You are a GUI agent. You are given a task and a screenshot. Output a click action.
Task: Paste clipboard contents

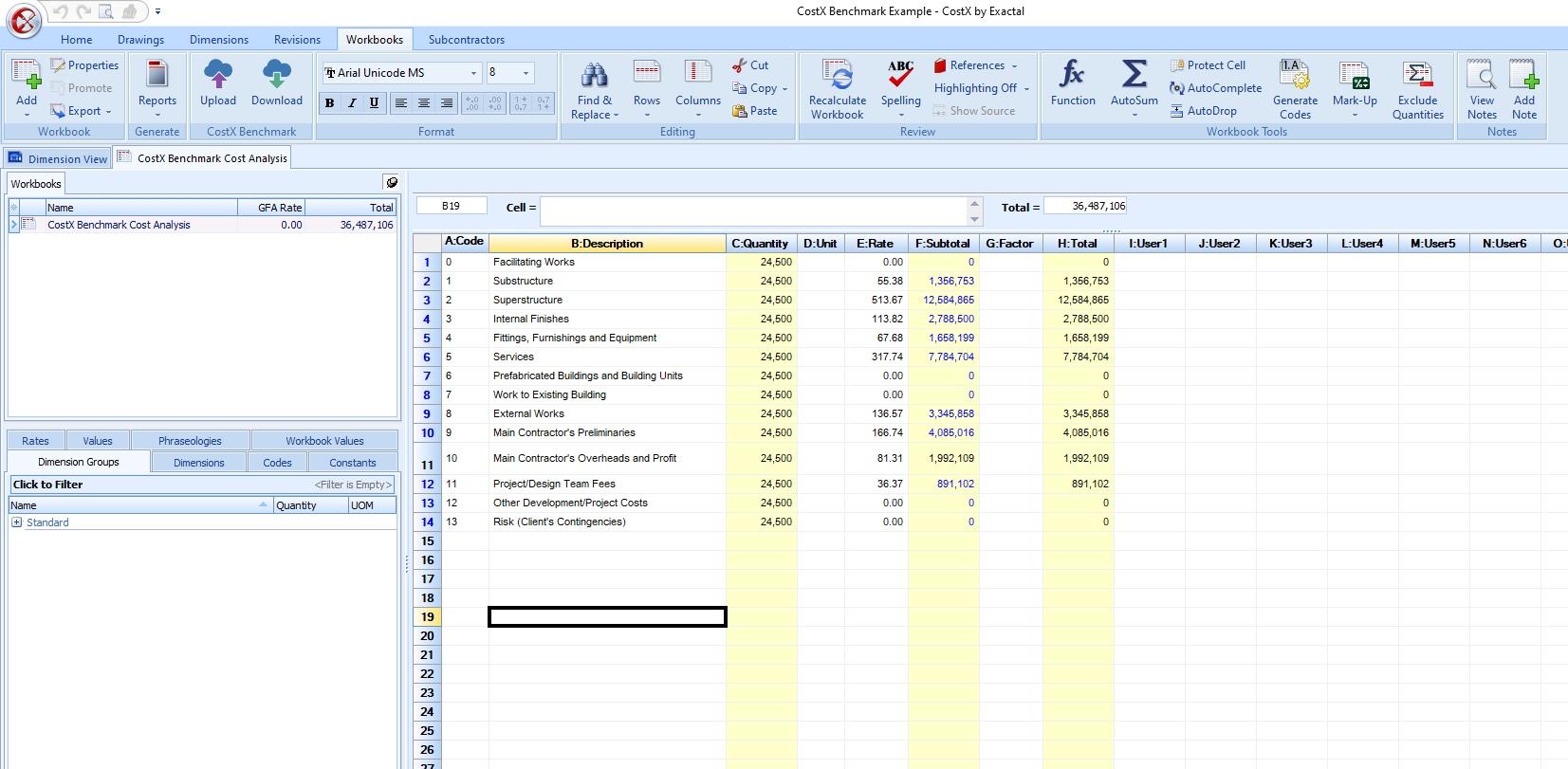click(x=755, y=111)
